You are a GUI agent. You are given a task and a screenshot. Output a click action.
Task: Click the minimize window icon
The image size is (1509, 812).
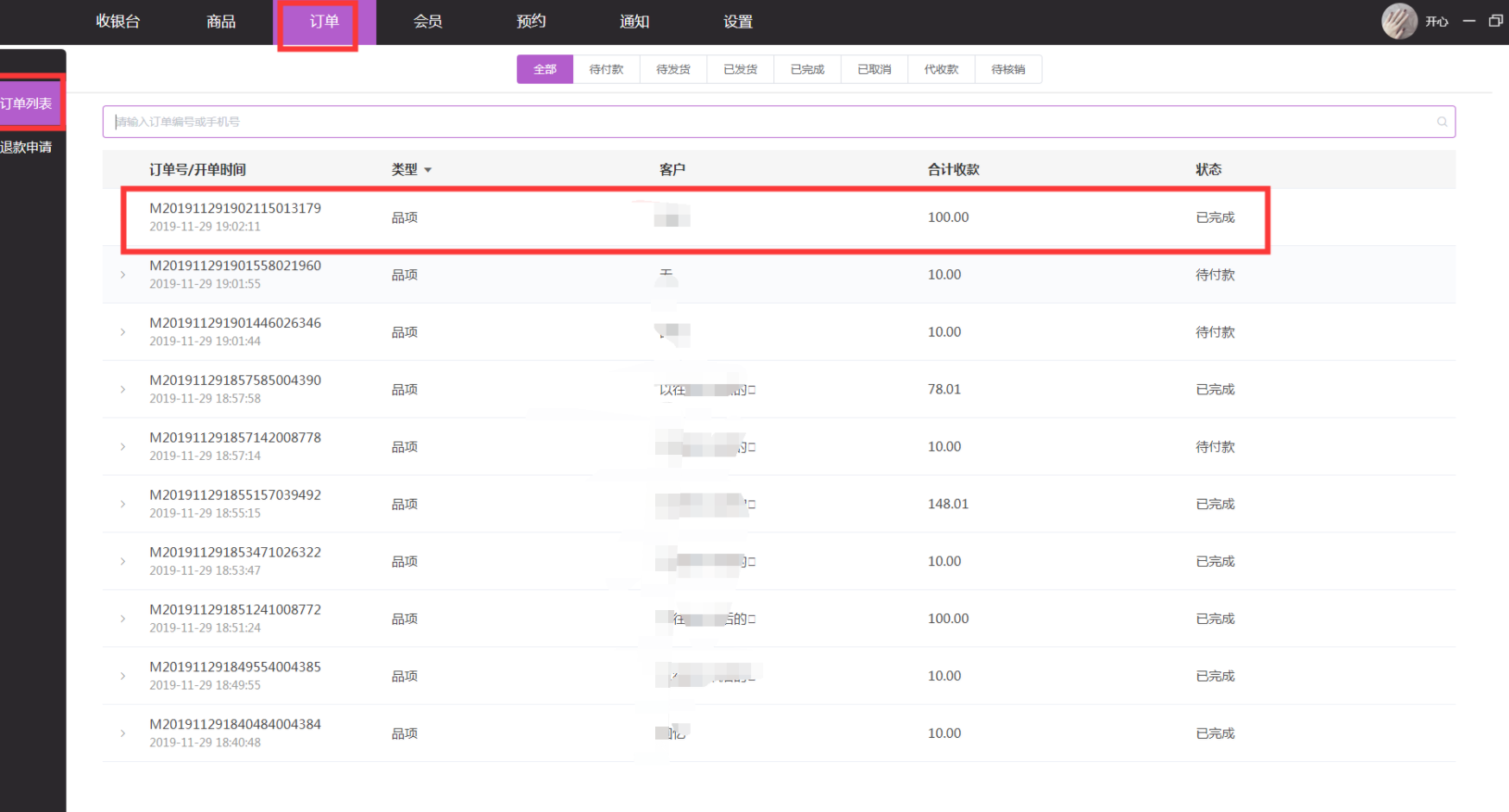tap(1469, 21)
